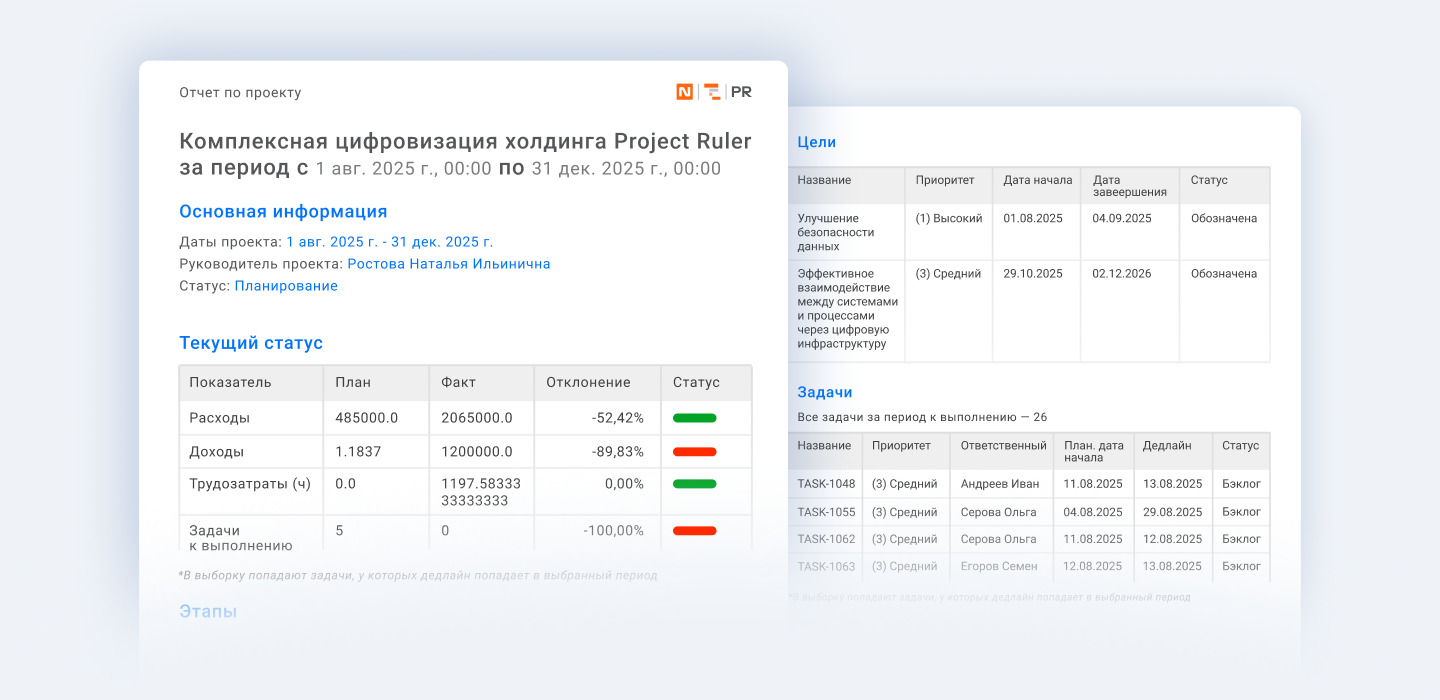Select the Задачи section heading

824,392
